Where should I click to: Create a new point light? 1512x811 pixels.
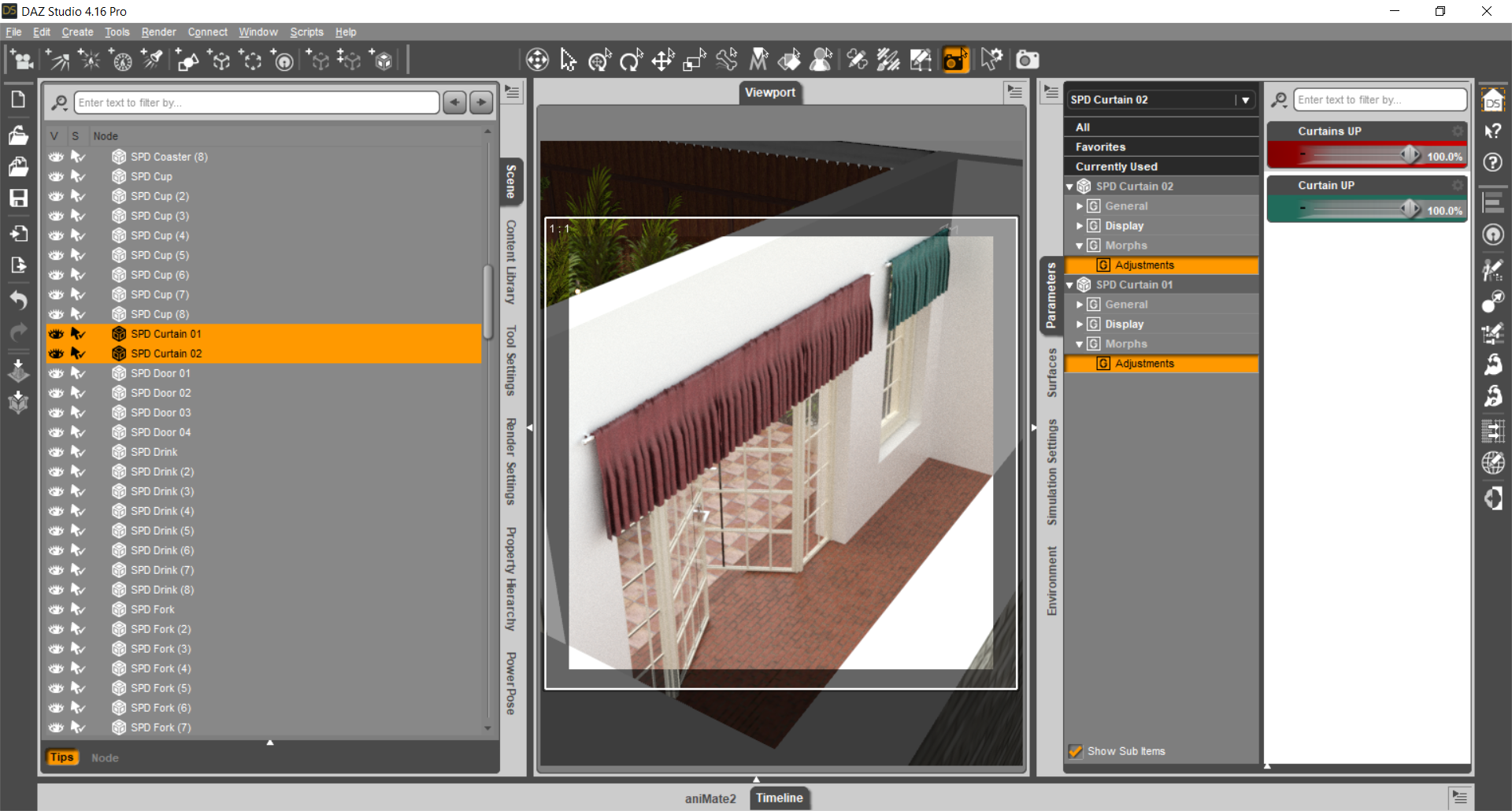point(88,60)
